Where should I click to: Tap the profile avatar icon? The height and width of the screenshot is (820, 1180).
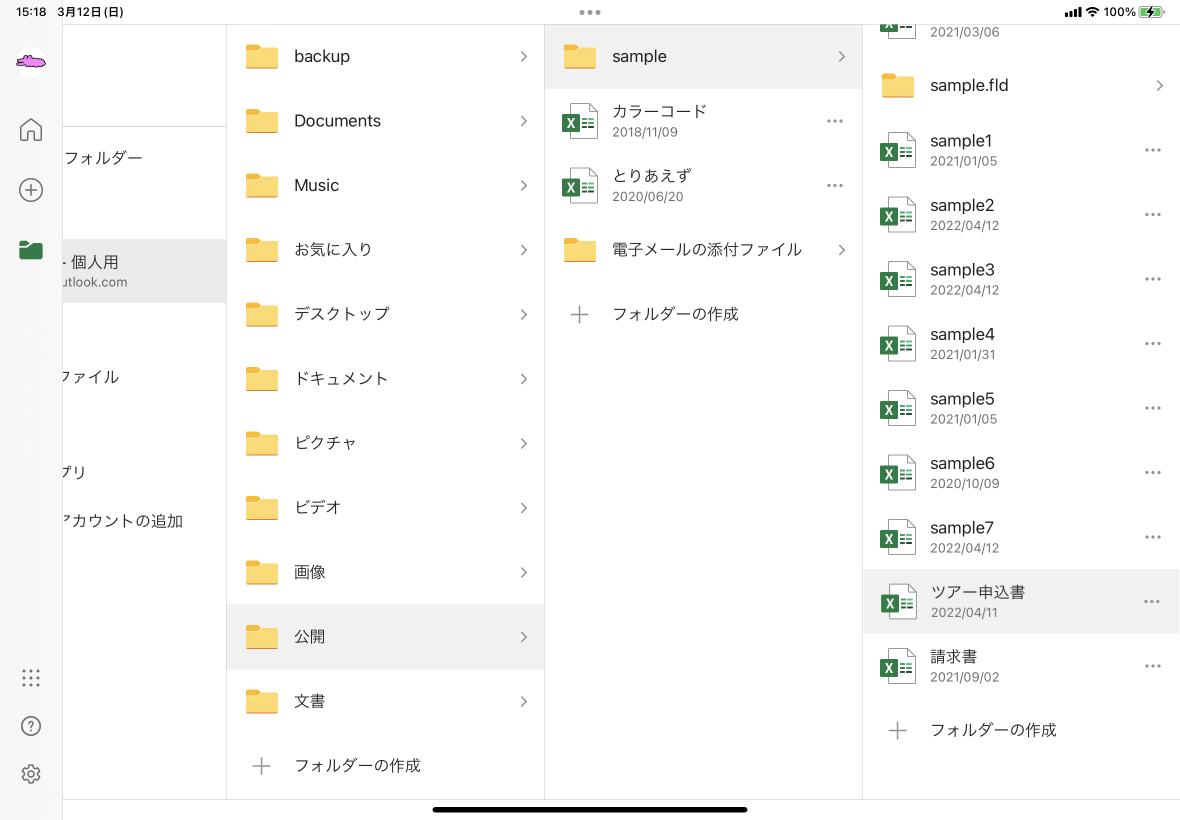[31, 63]
